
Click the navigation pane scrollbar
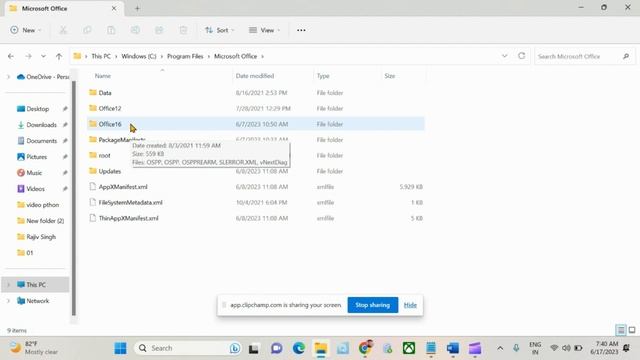(74, 198)
